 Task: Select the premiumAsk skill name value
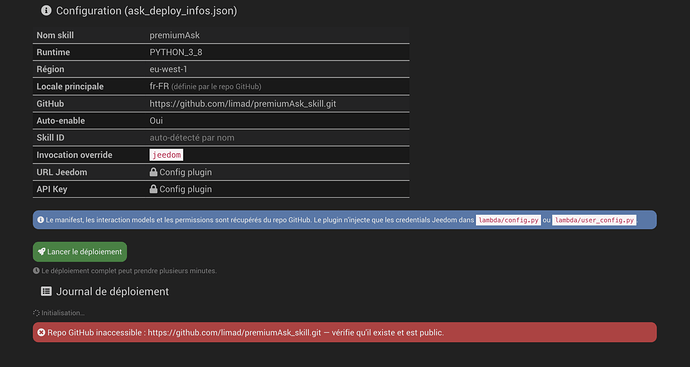(175, 35)
